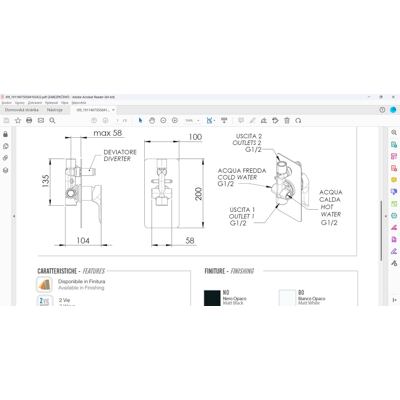
Task: Click the bookmark star icon in the toolbar
Action: click(18, 120)
